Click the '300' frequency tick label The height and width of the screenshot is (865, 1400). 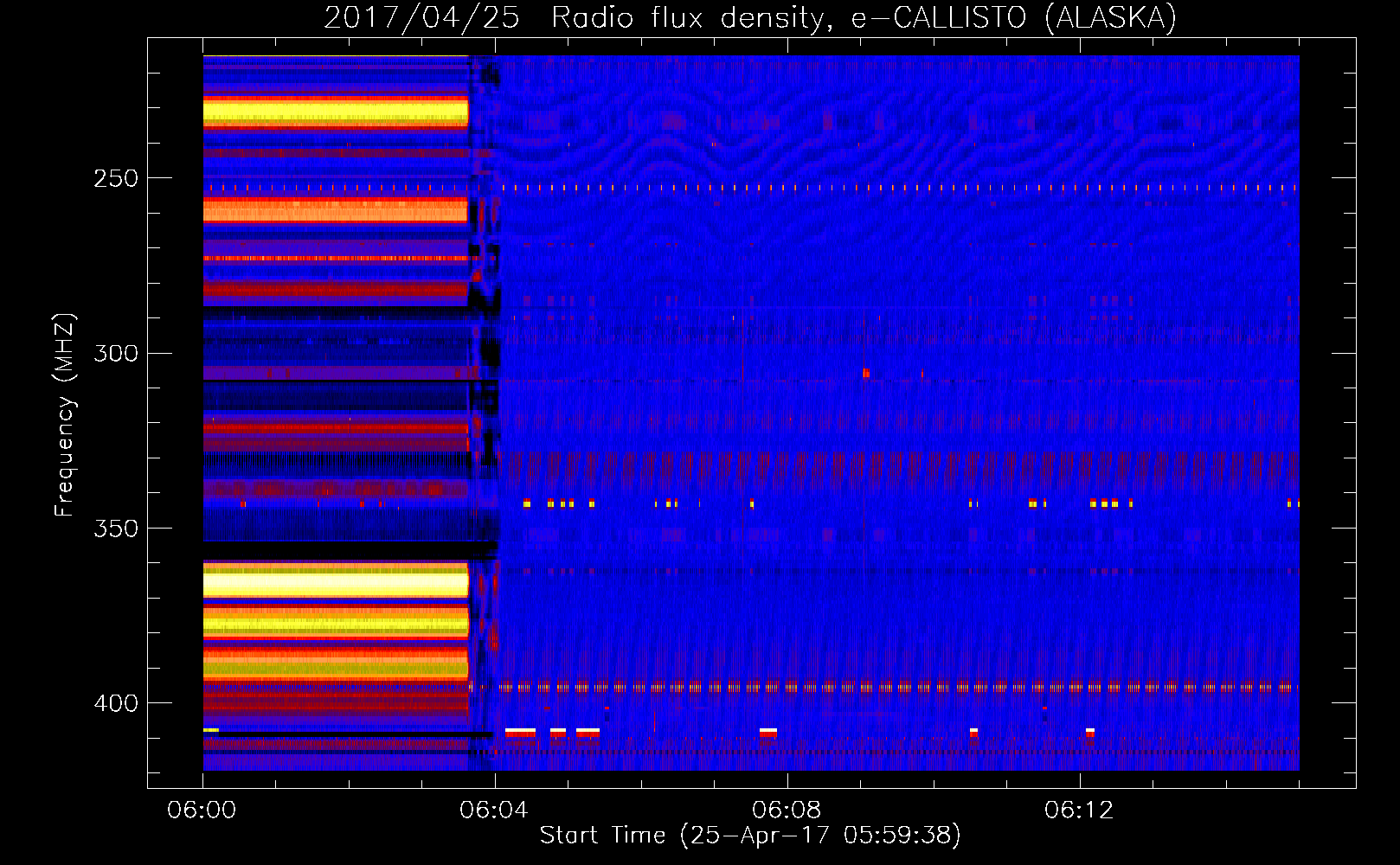(x=116, y=354)
